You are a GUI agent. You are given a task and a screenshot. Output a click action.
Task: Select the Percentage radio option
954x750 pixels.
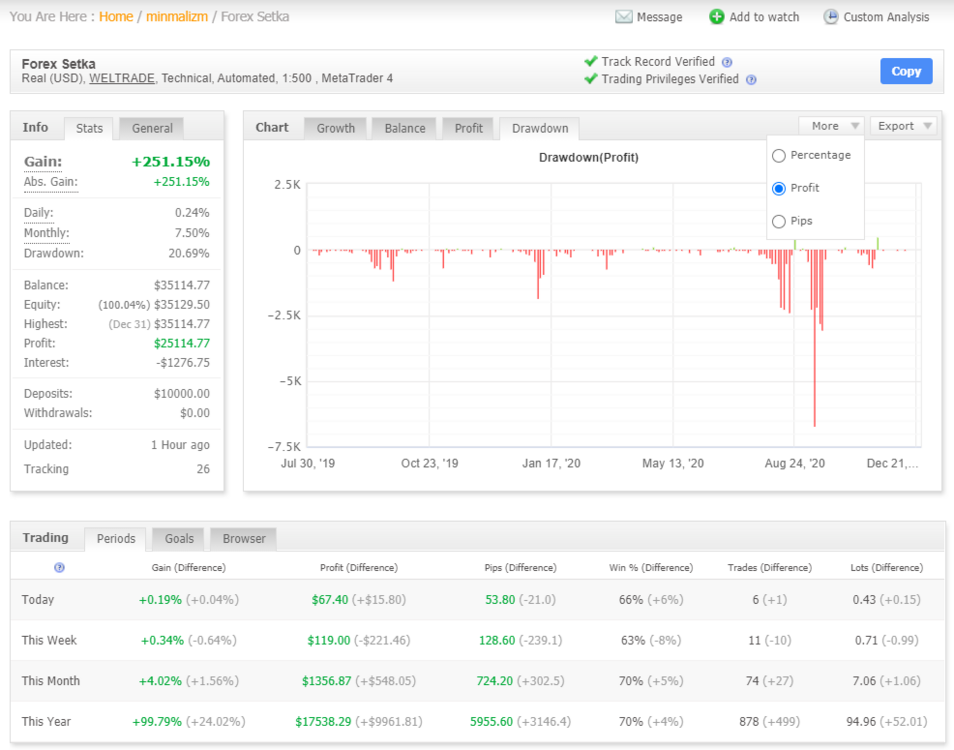tap(779, 156)
